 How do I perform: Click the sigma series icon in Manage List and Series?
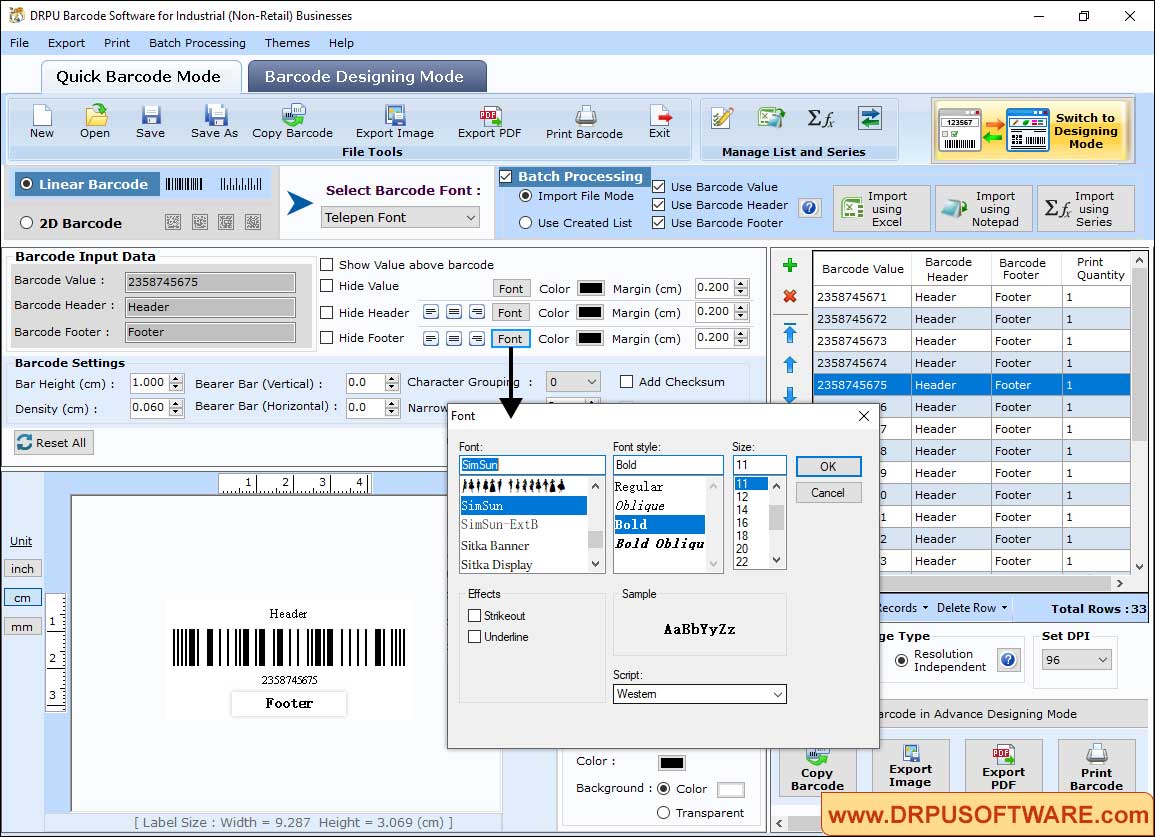(x=821, y=118)
